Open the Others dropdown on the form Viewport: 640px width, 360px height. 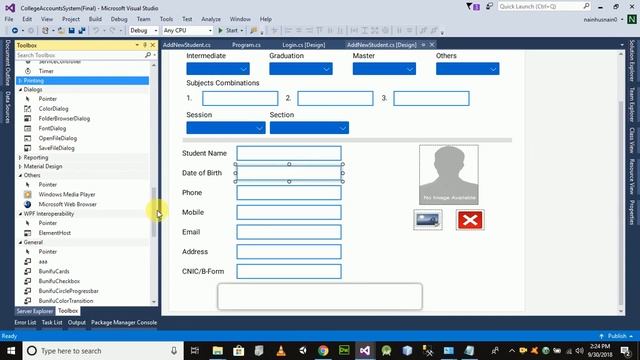click(x=467, y=69)
